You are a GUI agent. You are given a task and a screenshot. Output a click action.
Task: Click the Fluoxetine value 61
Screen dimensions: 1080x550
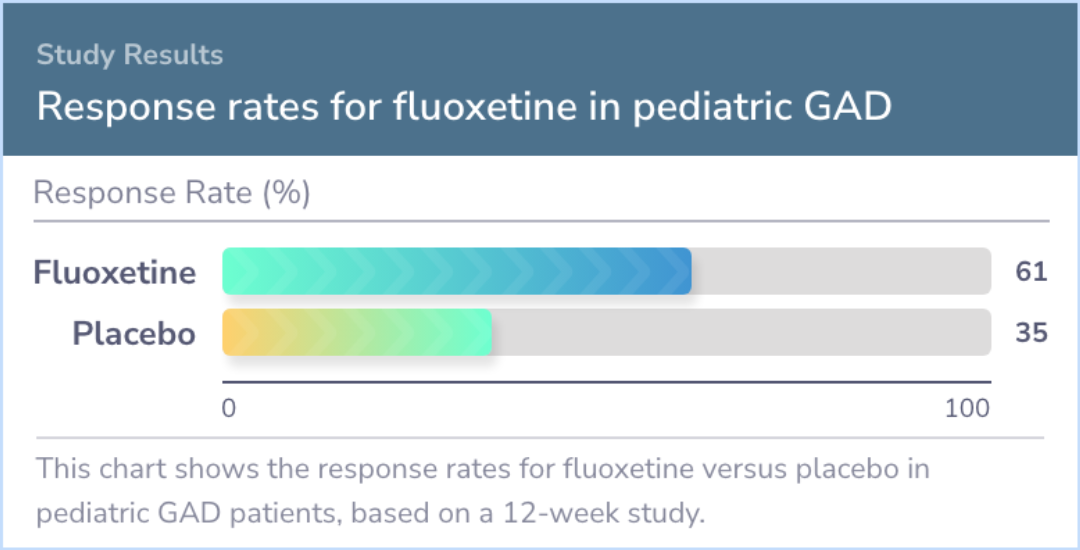tap(1031, 272)
